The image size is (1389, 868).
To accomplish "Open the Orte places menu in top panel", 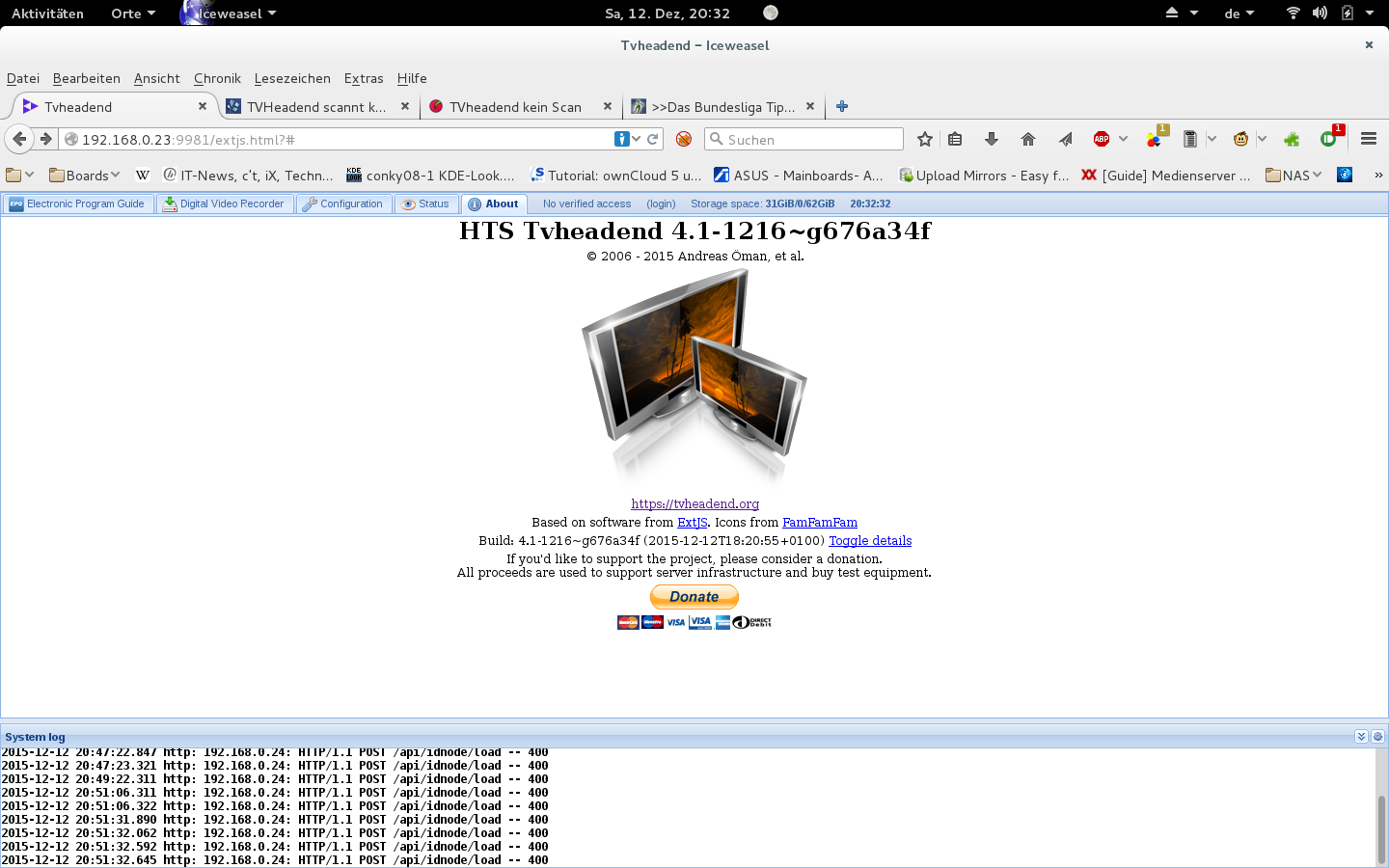I will click(133, 13).
